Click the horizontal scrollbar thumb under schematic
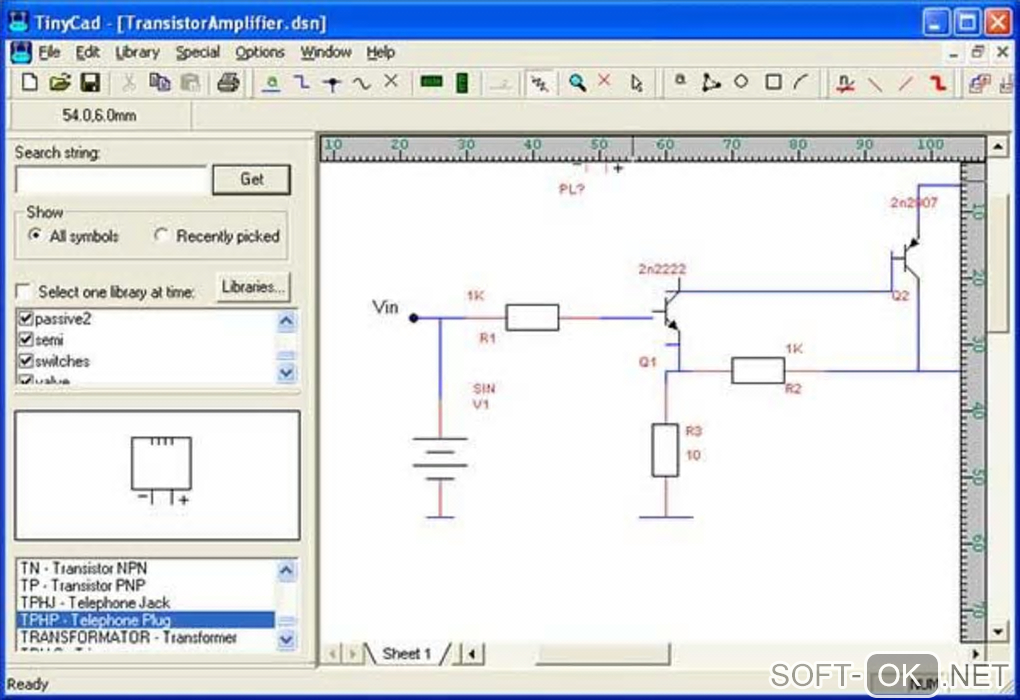Image resolution: width=1020 pixels, height=700 pixels. point(602,654)
